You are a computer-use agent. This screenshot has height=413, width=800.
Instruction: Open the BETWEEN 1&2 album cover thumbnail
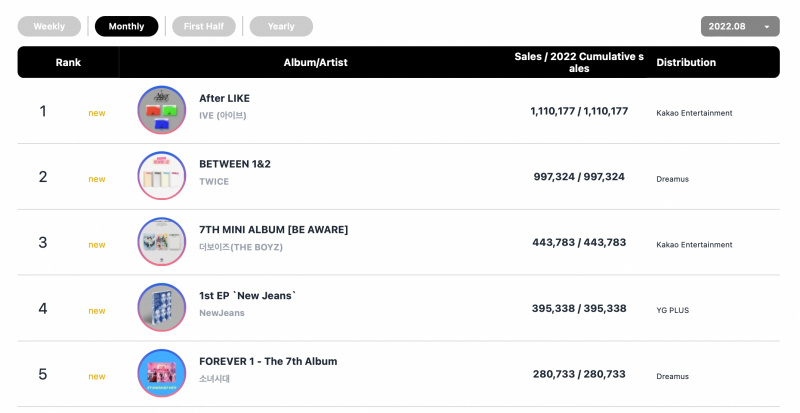[x=162, y=176]
